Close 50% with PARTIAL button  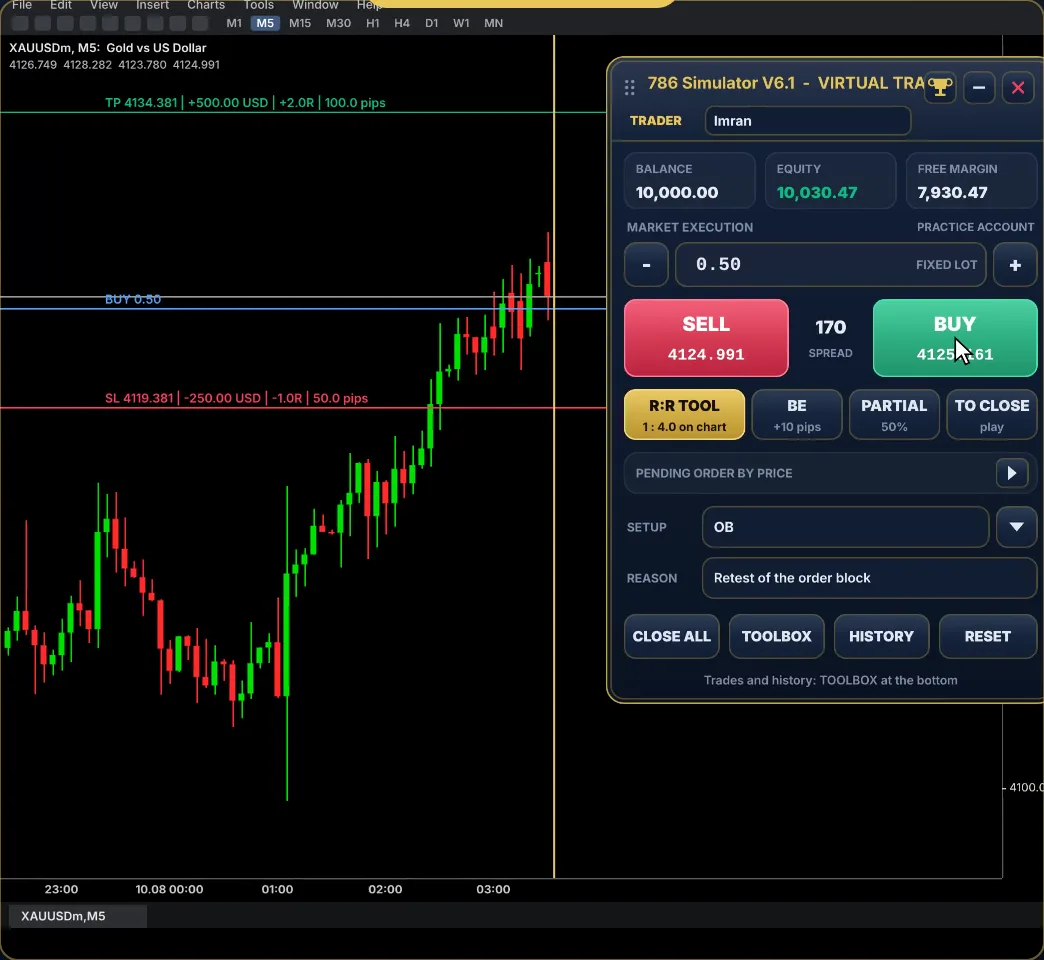pos(894,414)
